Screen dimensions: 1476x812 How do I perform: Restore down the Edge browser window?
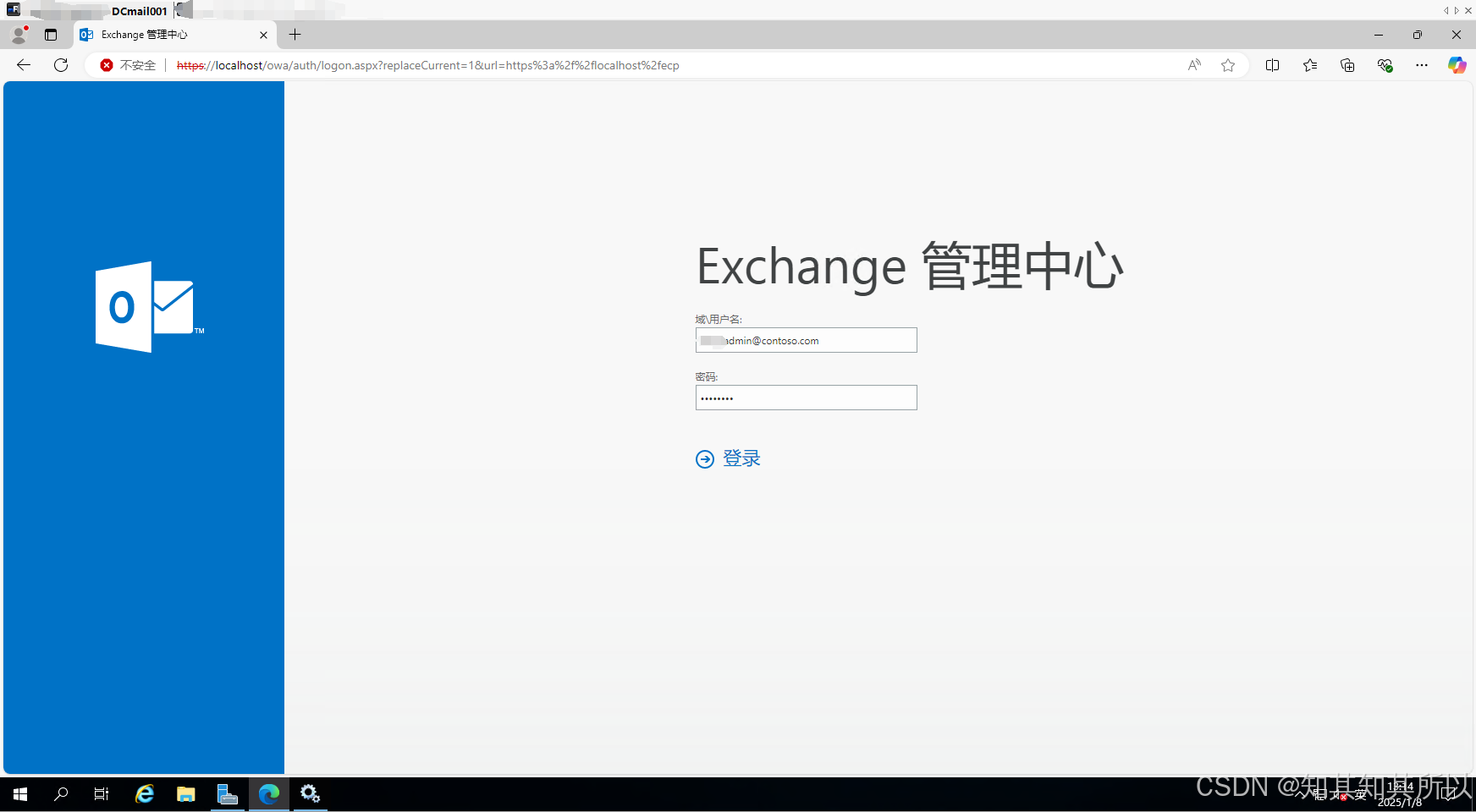pos(1418,35)
